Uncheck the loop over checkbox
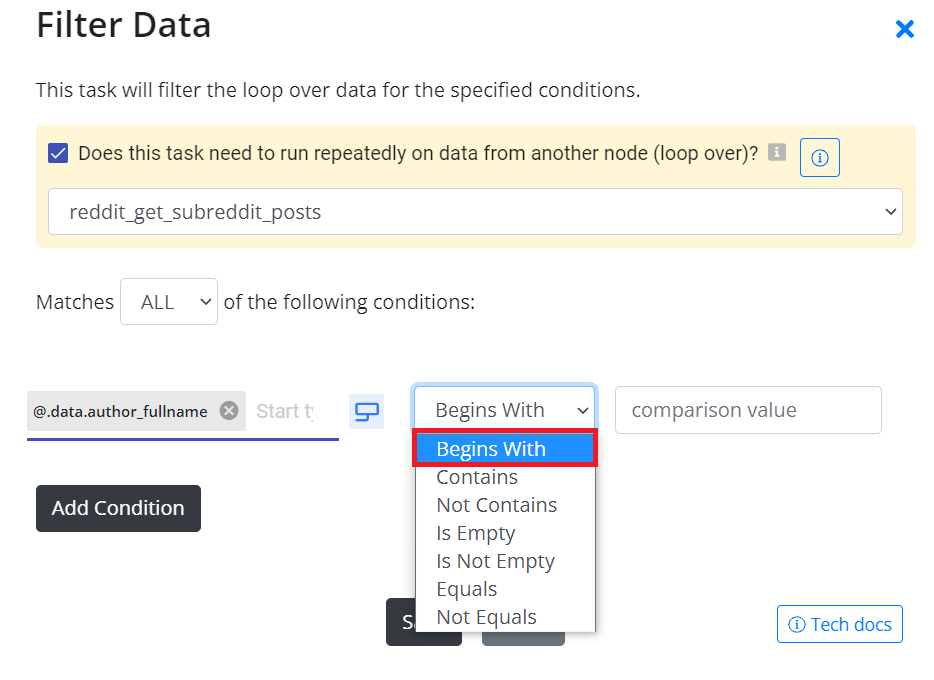Viewport: 934px width, 680px height. (x=58, y=153)
